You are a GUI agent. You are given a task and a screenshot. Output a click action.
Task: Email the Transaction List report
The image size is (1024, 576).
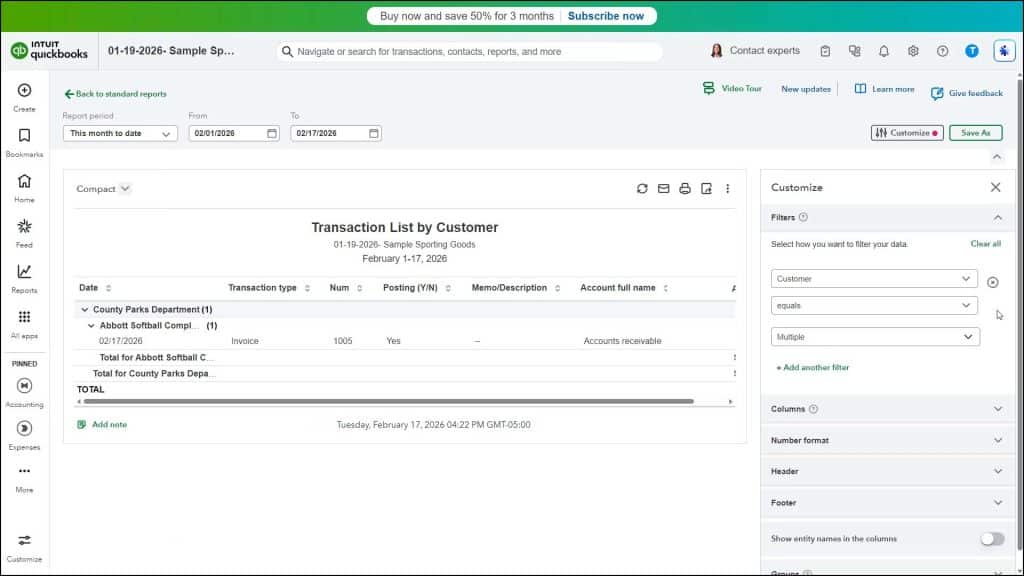(664, 188)
